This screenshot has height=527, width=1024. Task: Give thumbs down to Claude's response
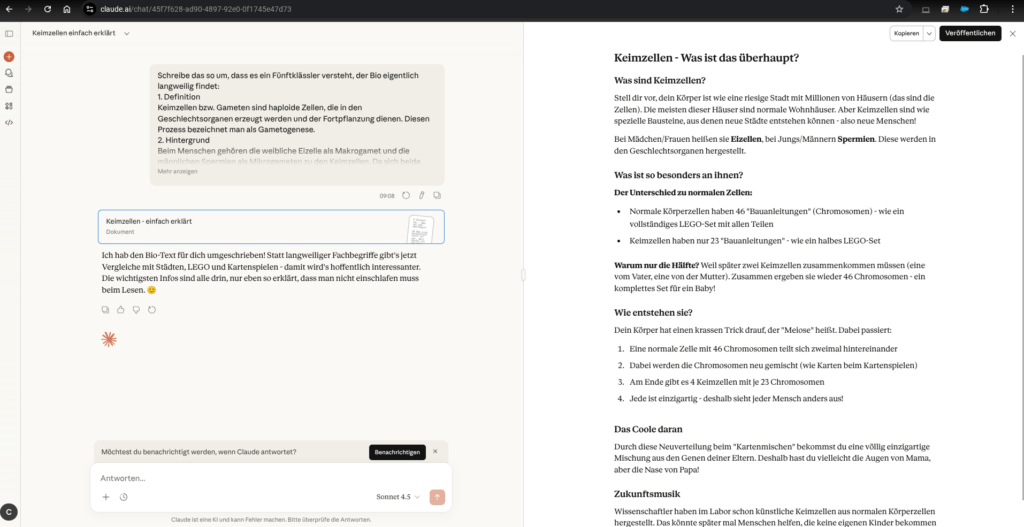pyautogui.click(x=136, y=310)
